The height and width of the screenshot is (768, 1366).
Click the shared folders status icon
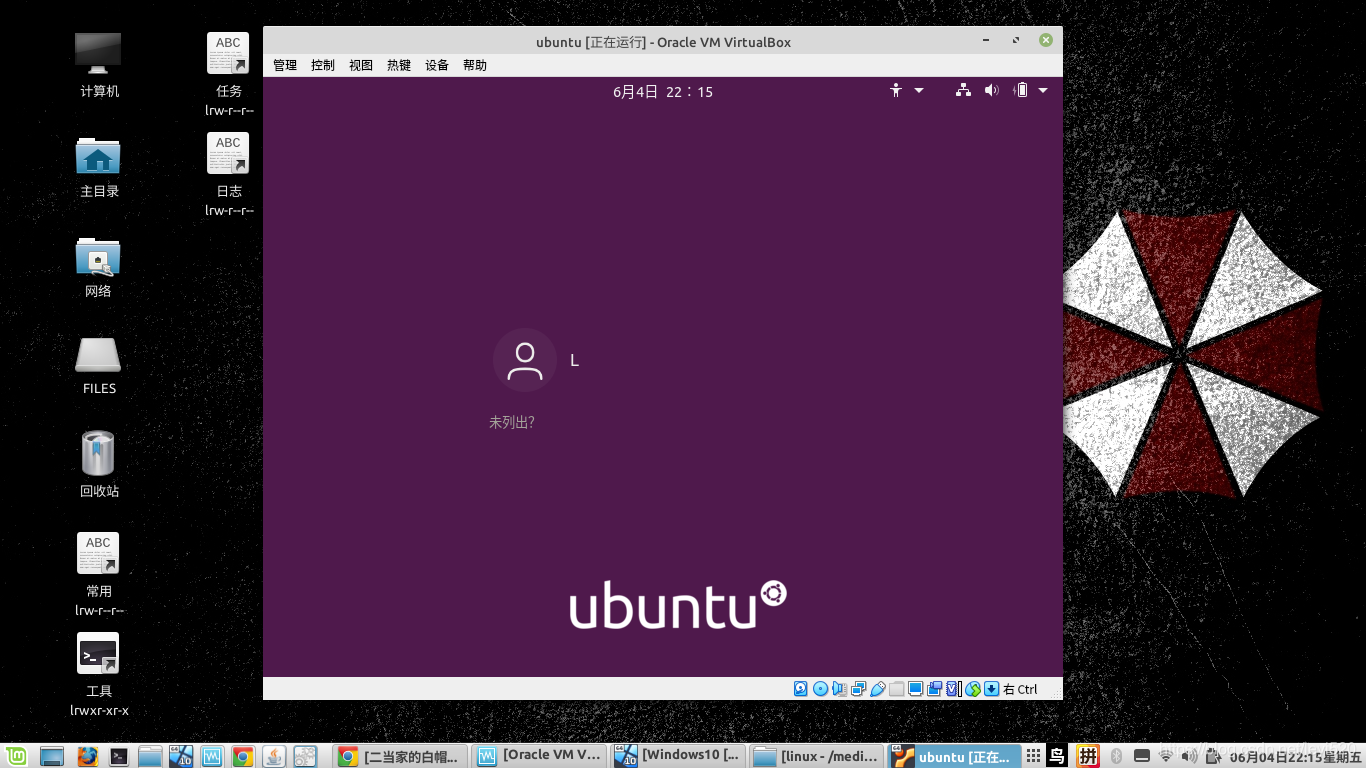click(896, 689)
